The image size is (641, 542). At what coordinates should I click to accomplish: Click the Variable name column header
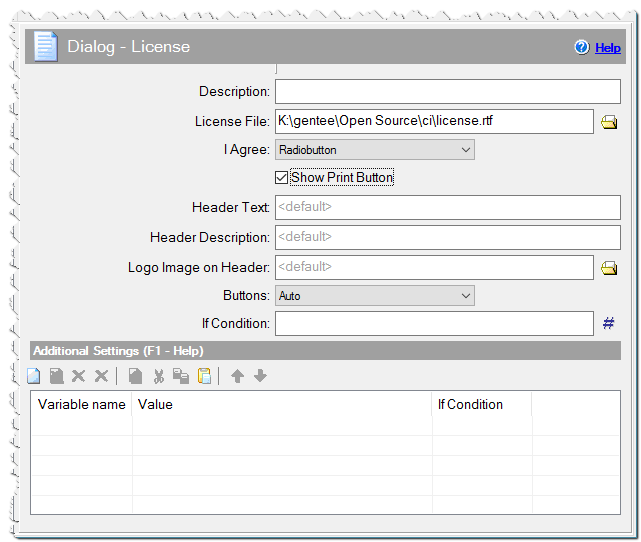[x=81, y=404]
